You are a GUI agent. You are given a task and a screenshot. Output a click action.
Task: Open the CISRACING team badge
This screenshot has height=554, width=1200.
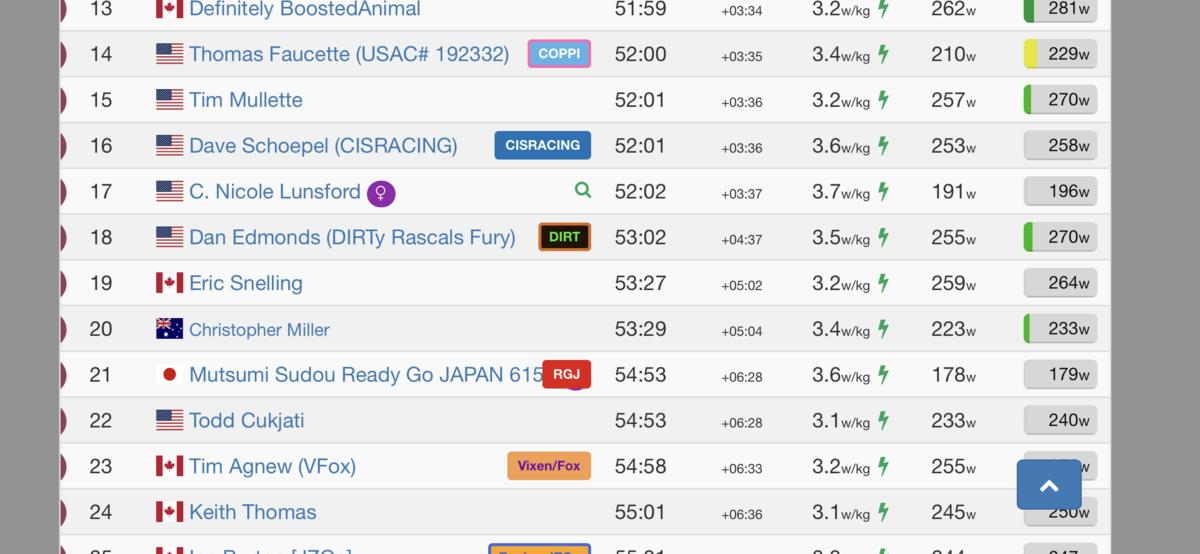543,145
